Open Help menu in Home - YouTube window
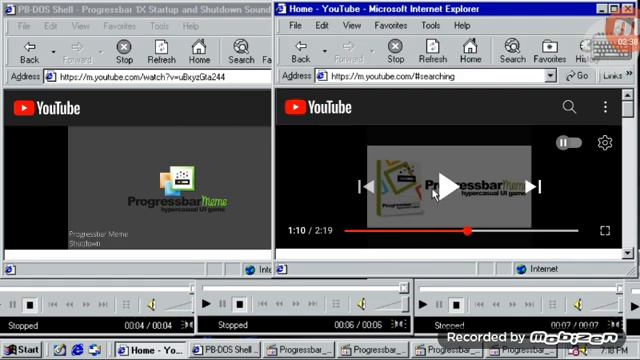This screenshot has height=360, width=640. 462,25
